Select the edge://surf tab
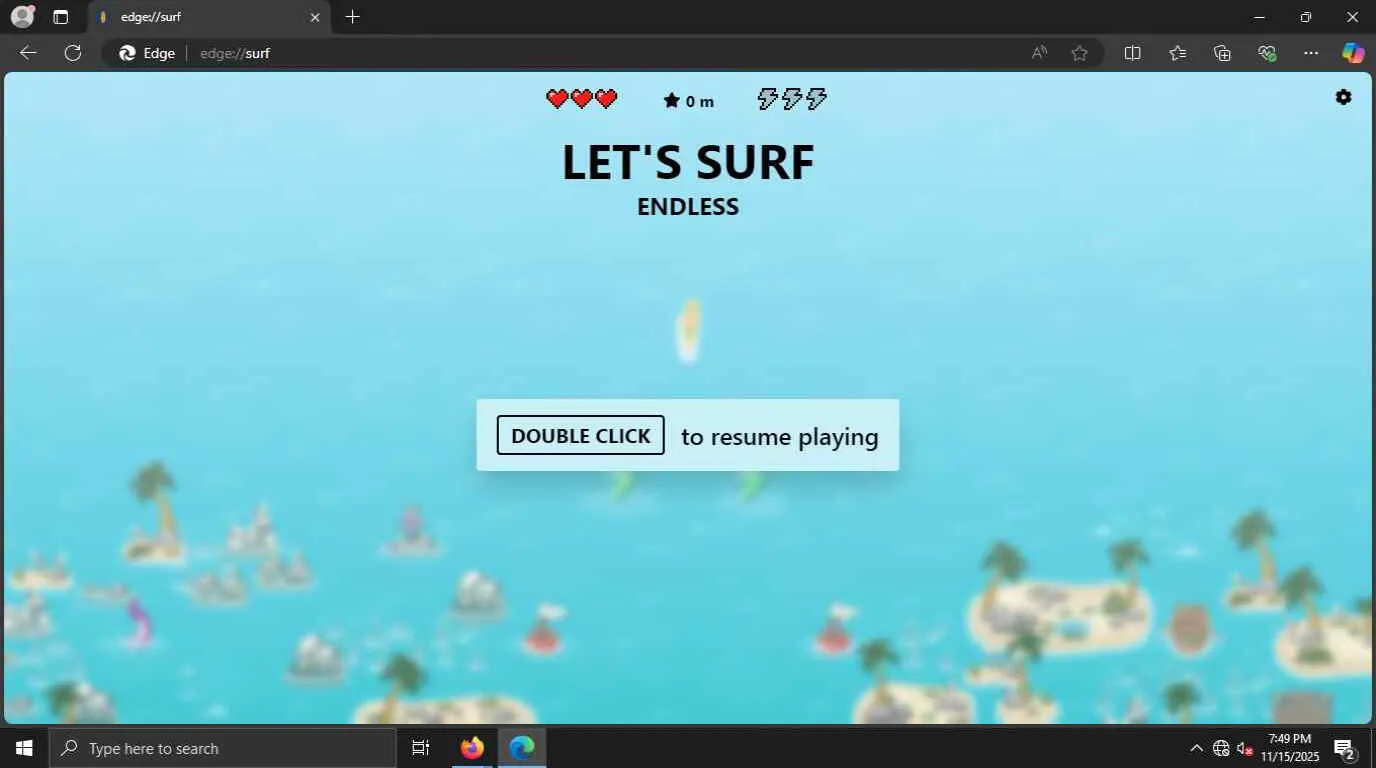Screen dimensions: 1376x768 [x=209, y=17]
